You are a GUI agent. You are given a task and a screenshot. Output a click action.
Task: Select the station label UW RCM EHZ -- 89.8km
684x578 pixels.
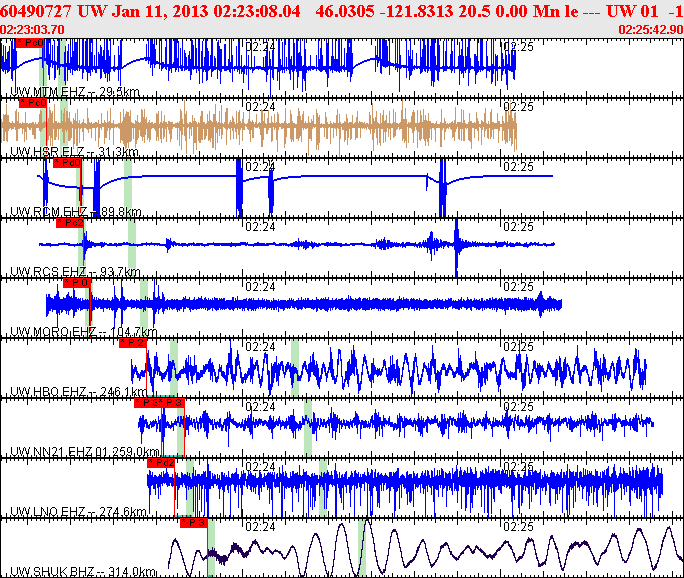pyautogui.click(x=75, y=212)
